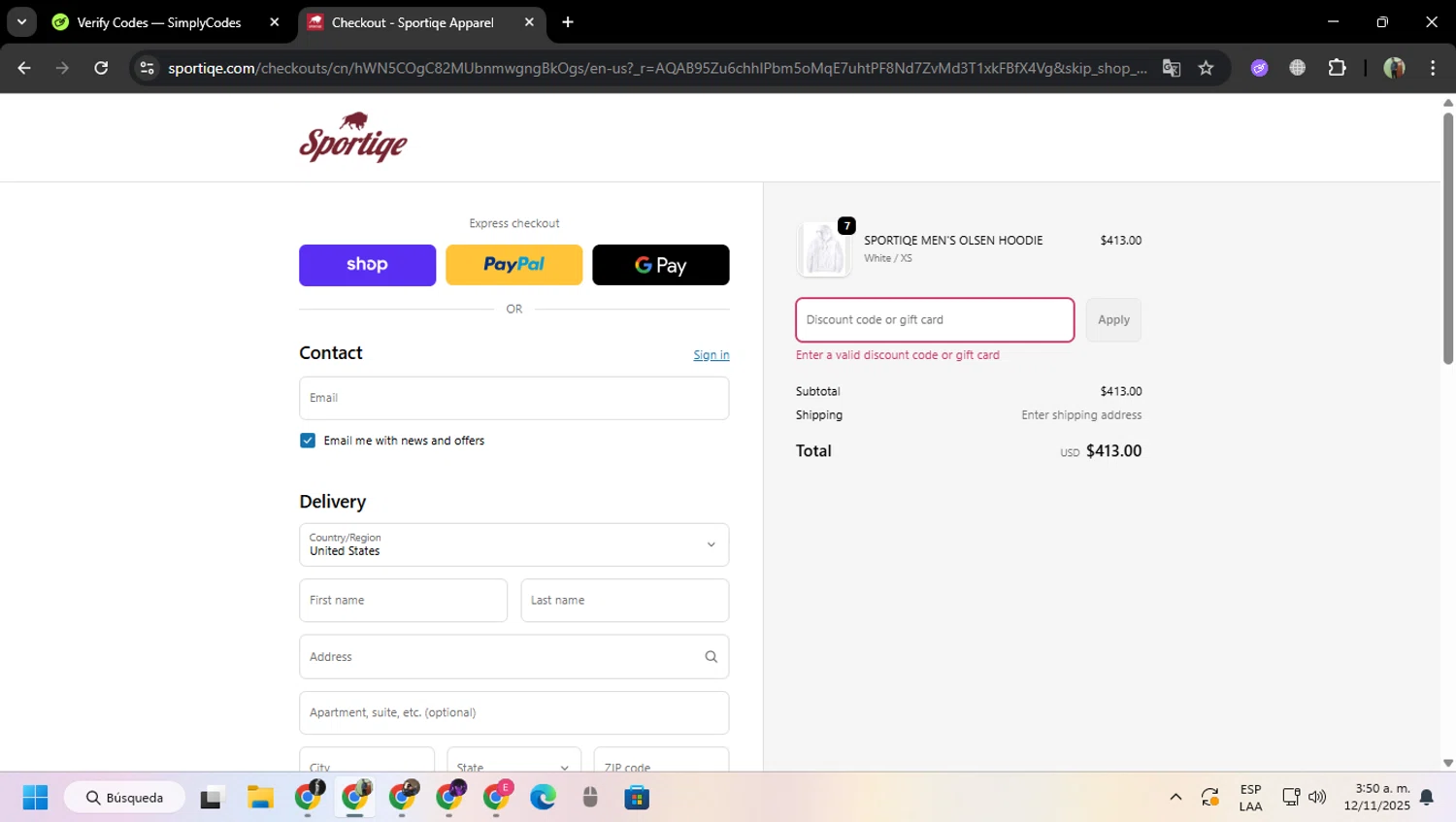Focus the Last name field

pyautogui.click(x=624, y=601)
